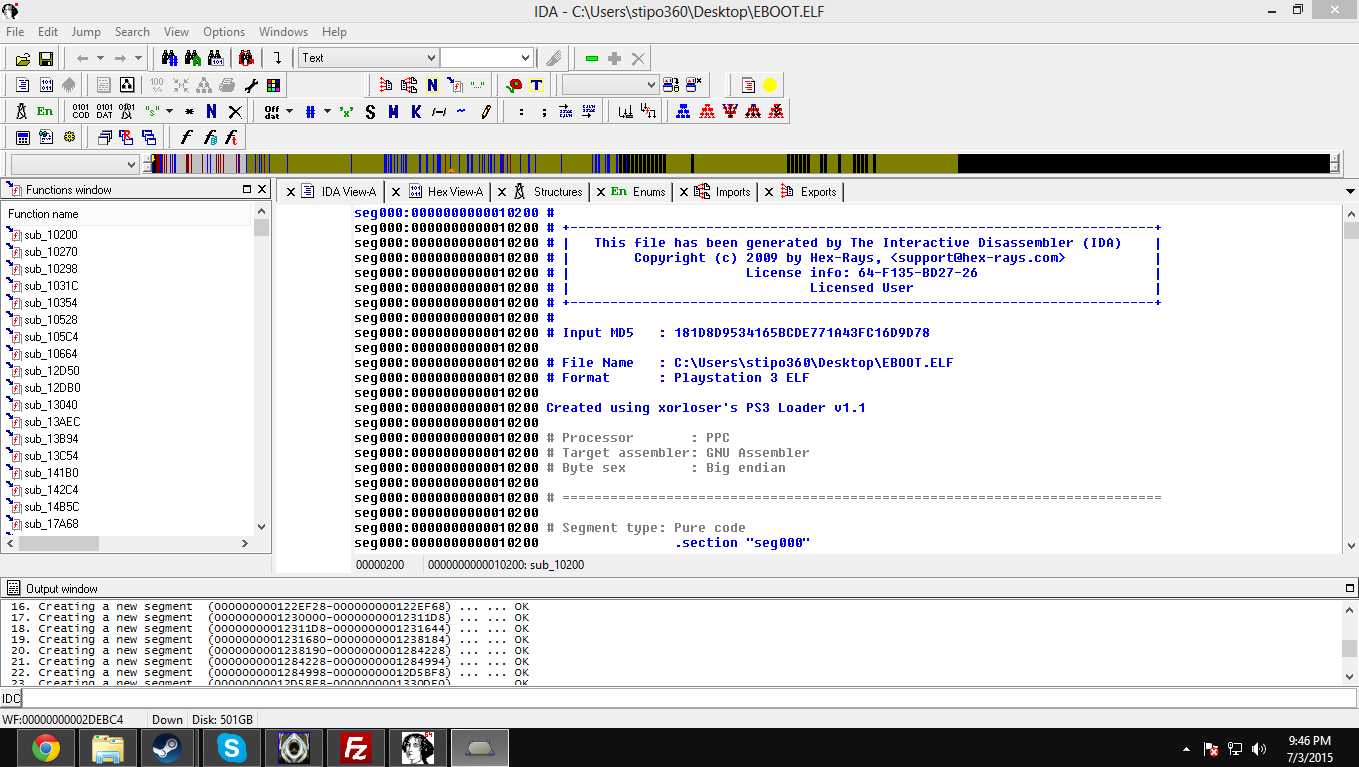Open the Jump menu

(86, 32)
